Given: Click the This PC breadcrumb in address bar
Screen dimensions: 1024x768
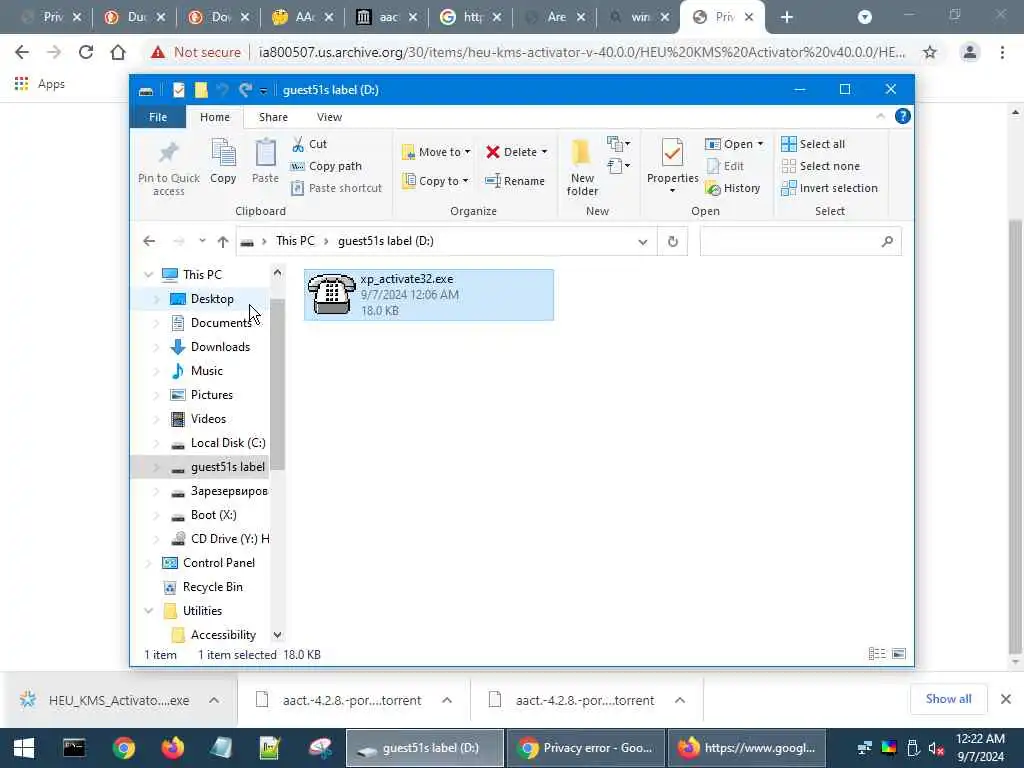Looking at the screenshot, I should (295, 241).
